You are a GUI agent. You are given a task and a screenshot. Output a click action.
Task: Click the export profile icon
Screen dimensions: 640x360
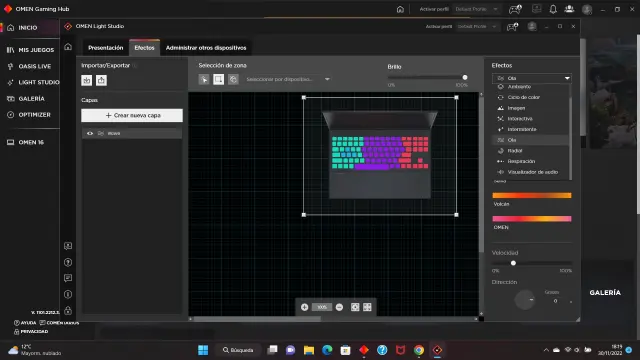point(101,80)
